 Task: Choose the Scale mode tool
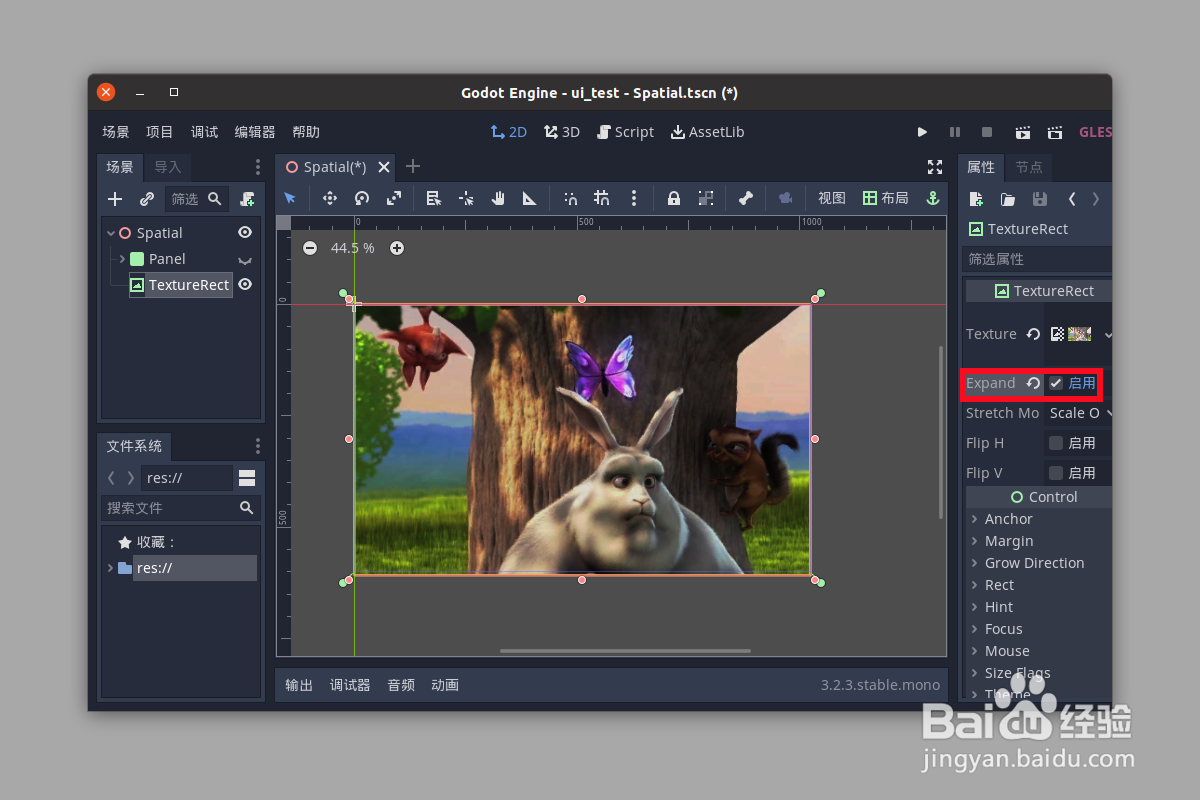click(x=394, y=198)
